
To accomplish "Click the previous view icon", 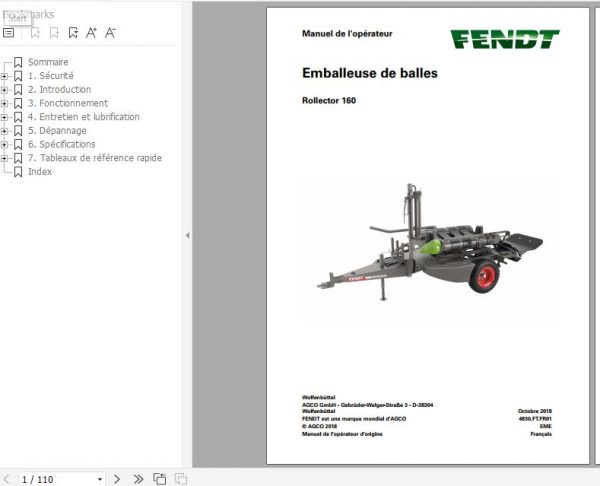I will [160, 479].
